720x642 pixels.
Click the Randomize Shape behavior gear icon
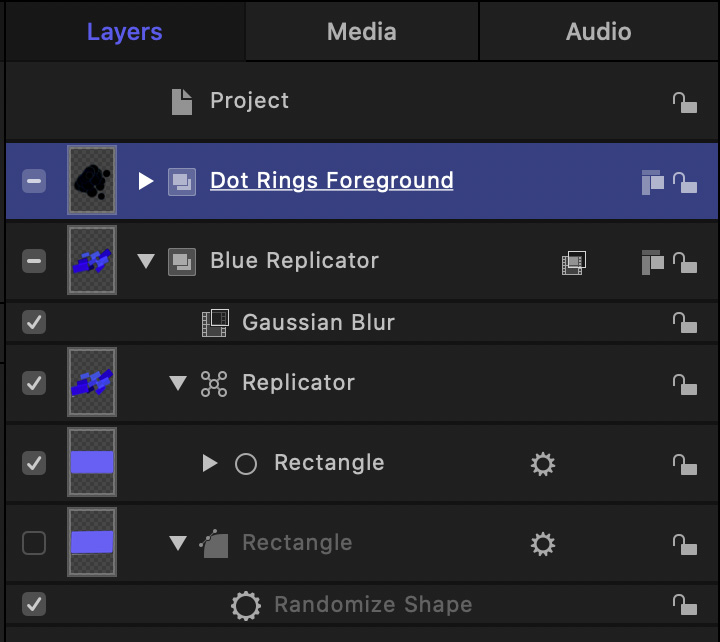tap(246, 606)
